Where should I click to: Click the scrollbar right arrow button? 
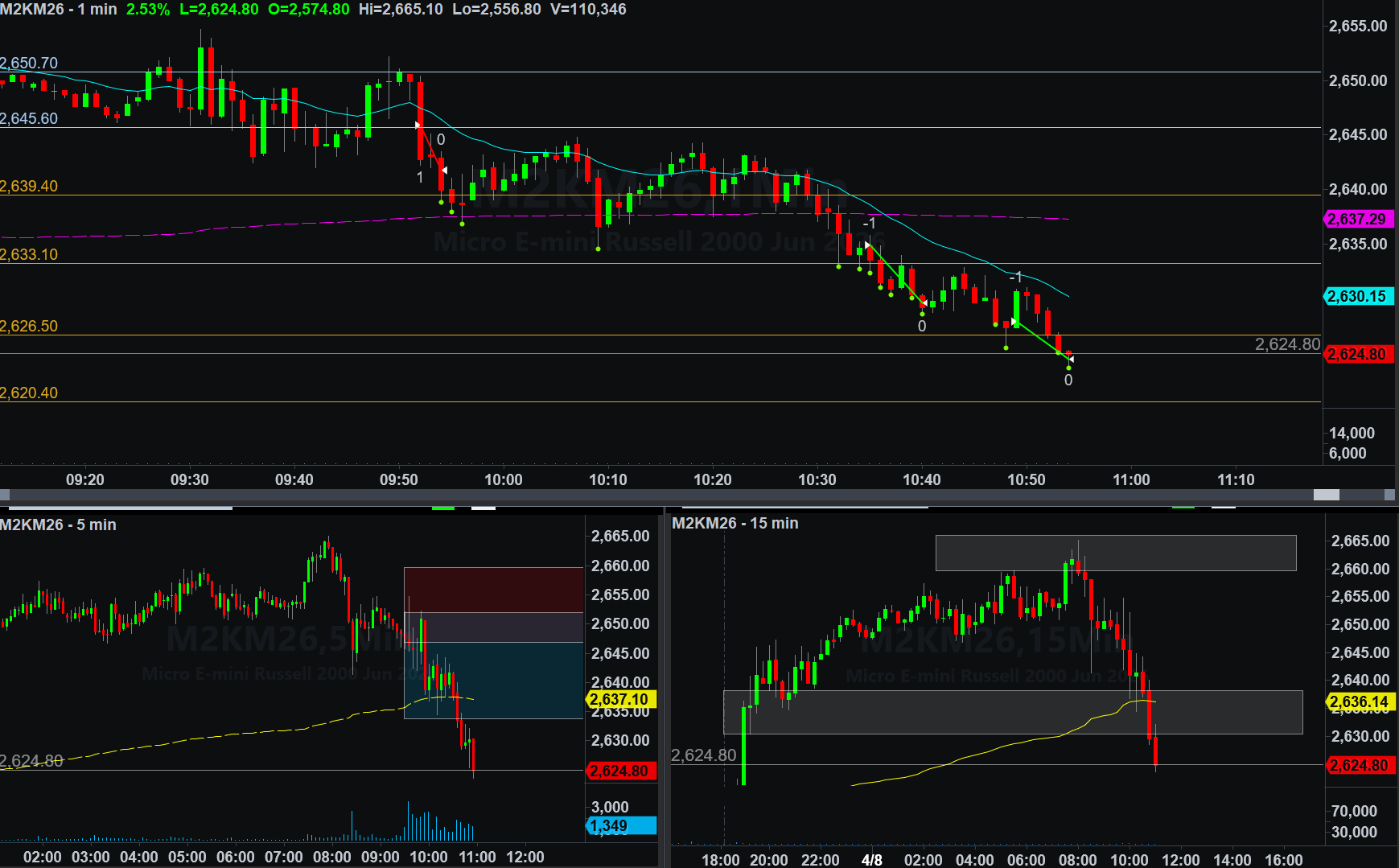[x=1391, y=495]
